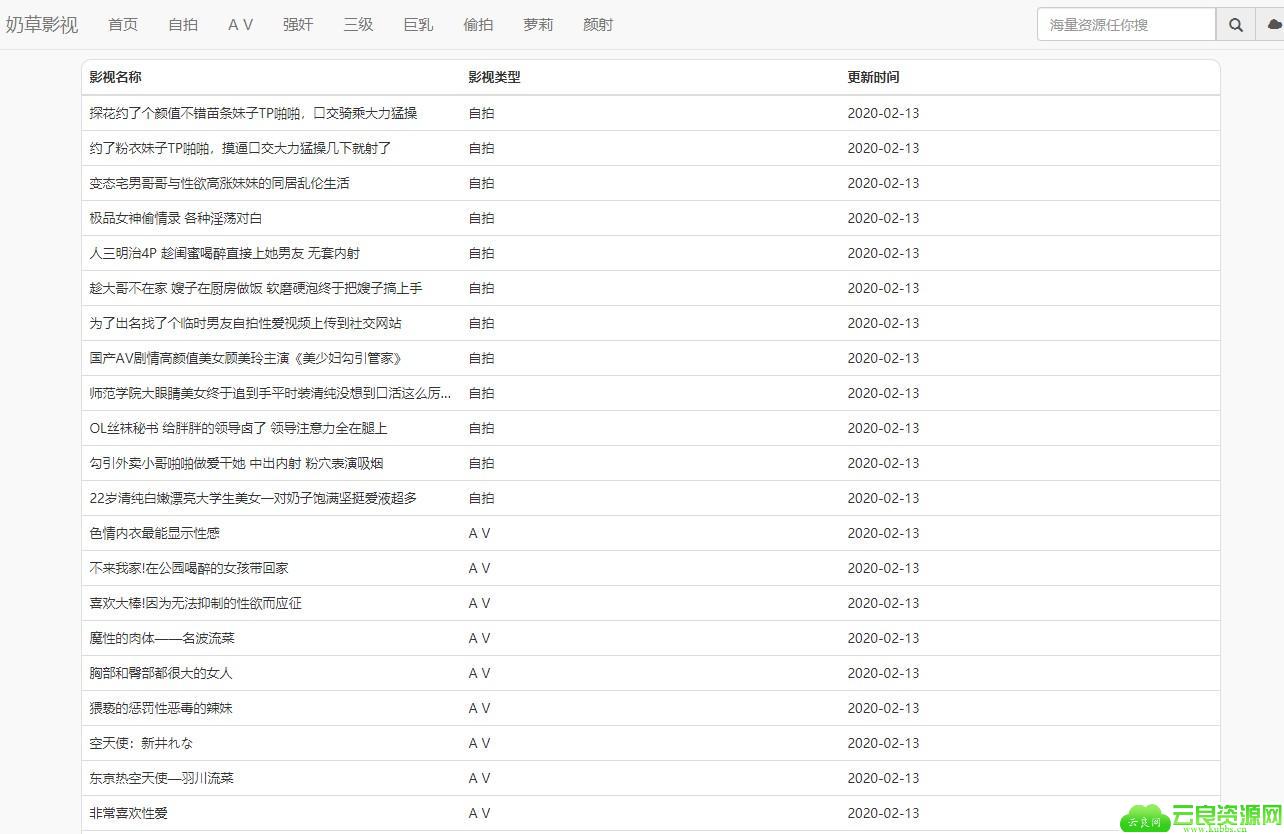The width and height of the screenshot is (1284, 834).
Task: Click the date 2020-02-13 in 魔性的肉体——名波流菜 row
Action: pos(883,638)
